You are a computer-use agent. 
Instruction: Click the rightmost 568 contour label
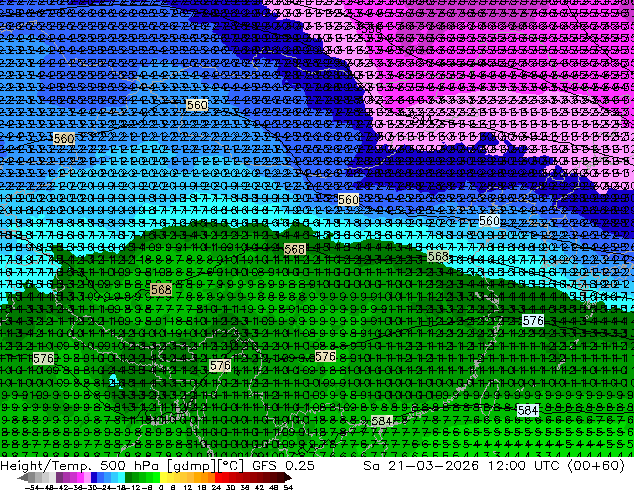click(438, 257)
